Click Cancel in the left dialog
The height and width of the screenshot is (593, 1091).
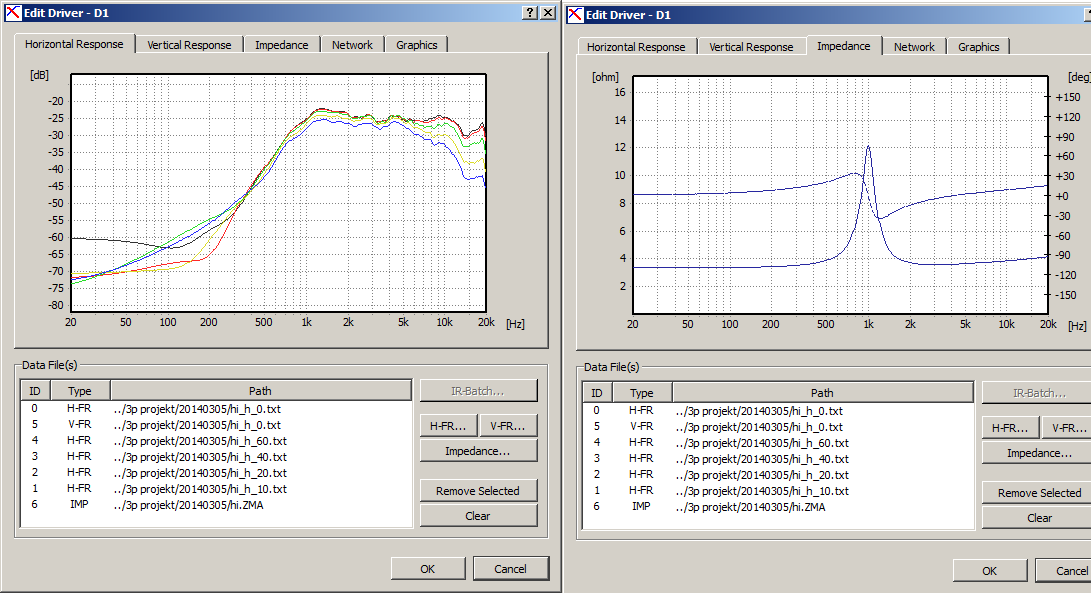[511, 569]
